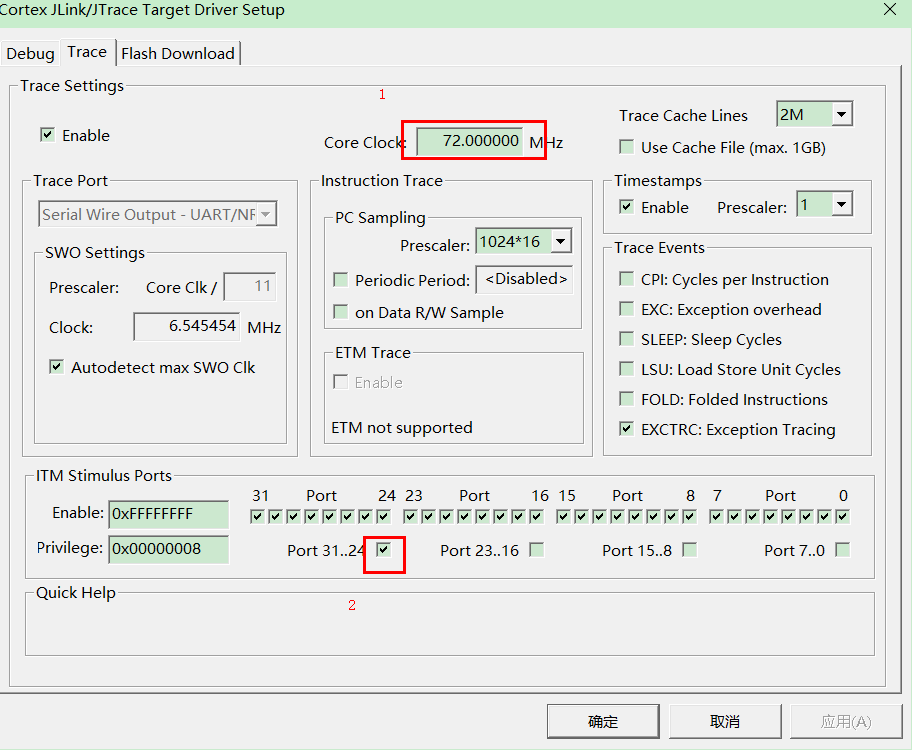This screenshot has width=912, height=750.
Task: Check CPI Cycles per Instruction
Action: tap(626, 279)
